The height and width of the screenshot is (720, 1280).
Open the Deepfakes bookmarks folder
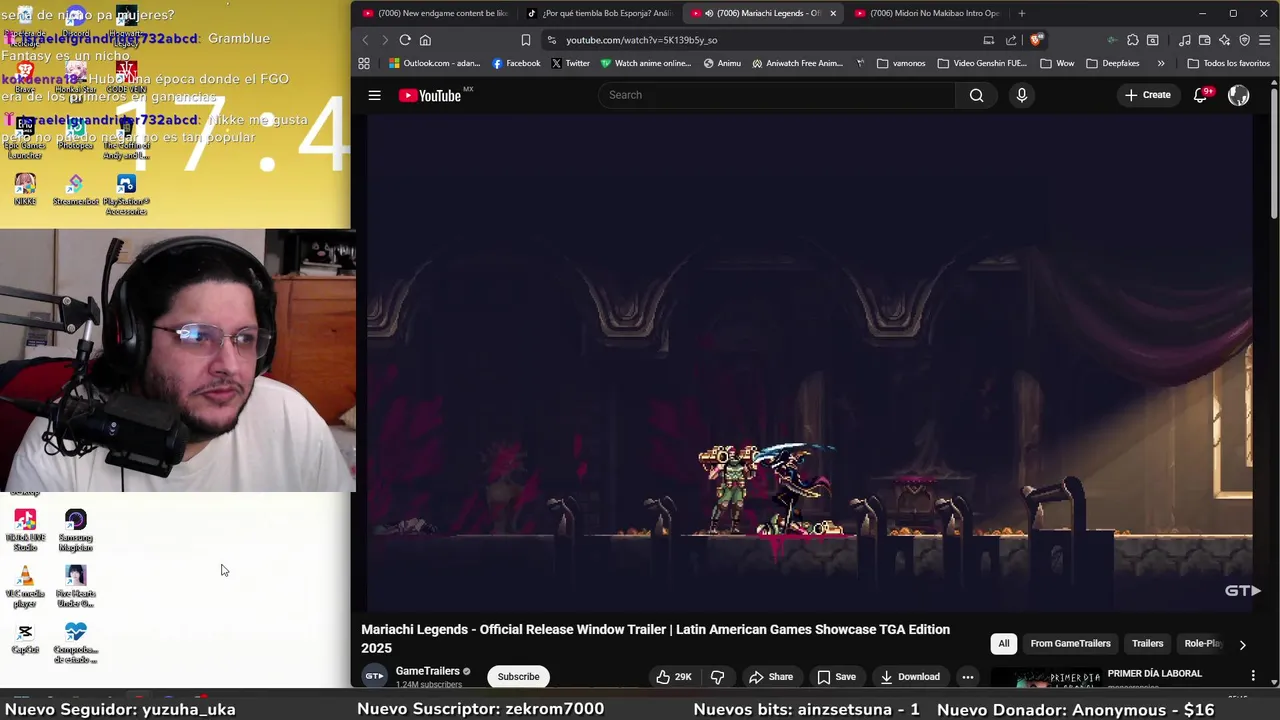click(1113, 63)
